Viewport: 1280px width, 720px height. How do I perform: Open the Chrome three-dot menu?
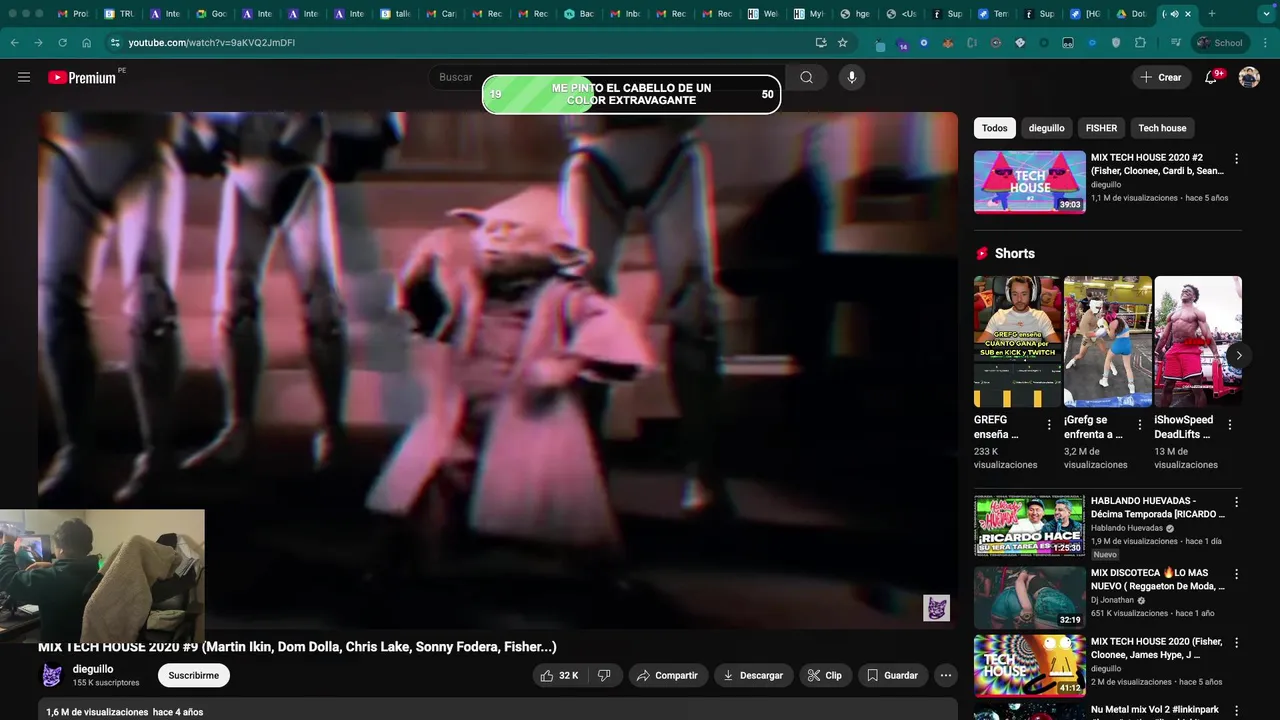point(1266,43)
